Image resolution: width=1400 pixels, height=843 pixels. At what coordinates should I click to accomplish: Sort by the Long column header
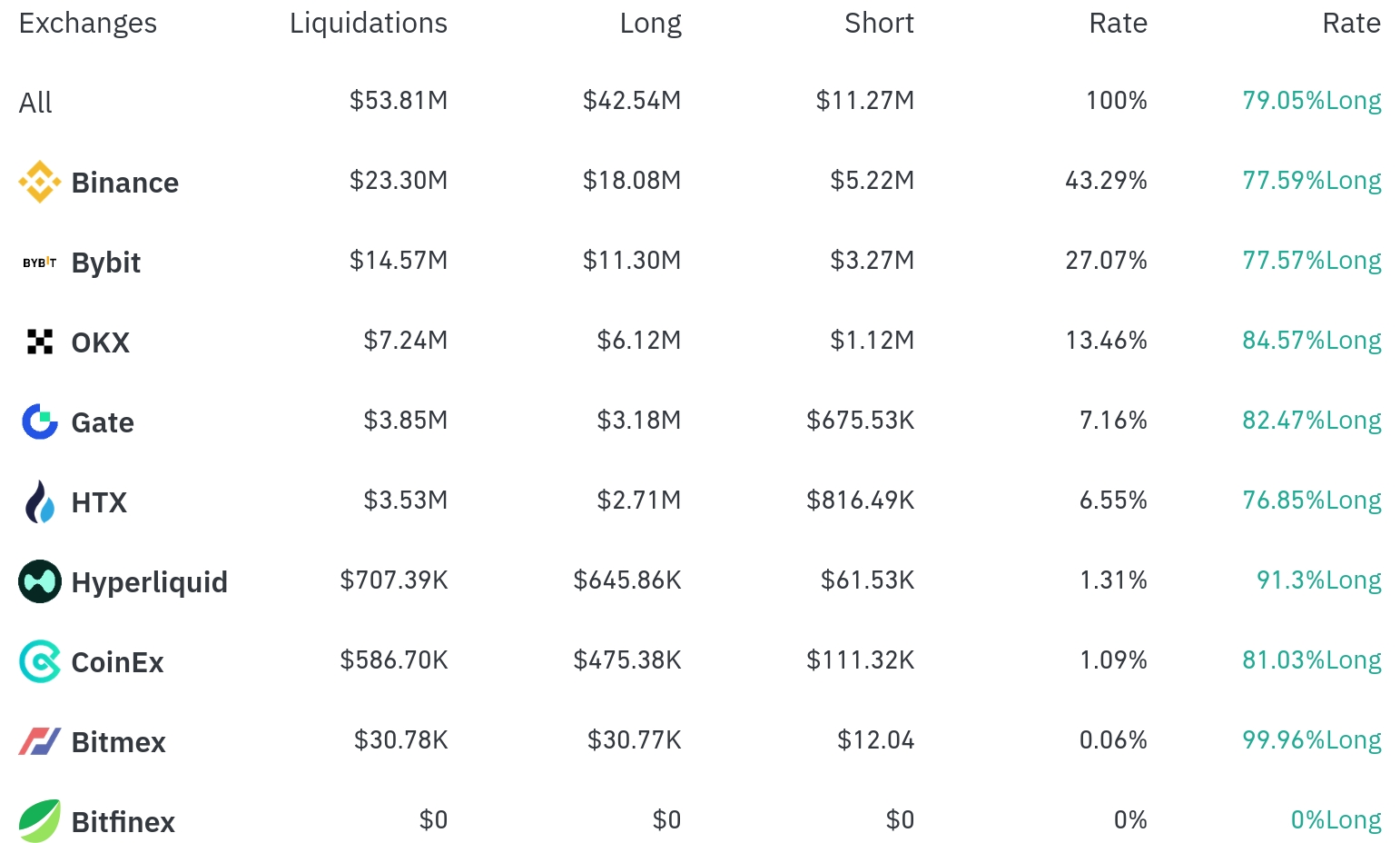tap(650, 23)
